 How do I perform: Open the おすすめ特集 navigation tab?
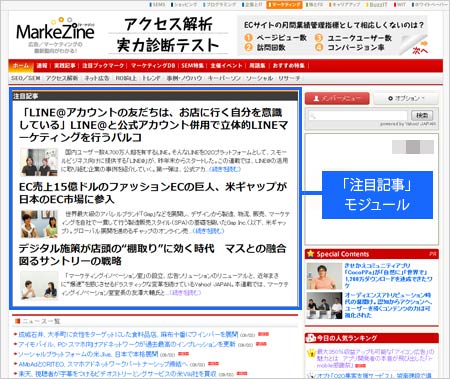point(288,66)
